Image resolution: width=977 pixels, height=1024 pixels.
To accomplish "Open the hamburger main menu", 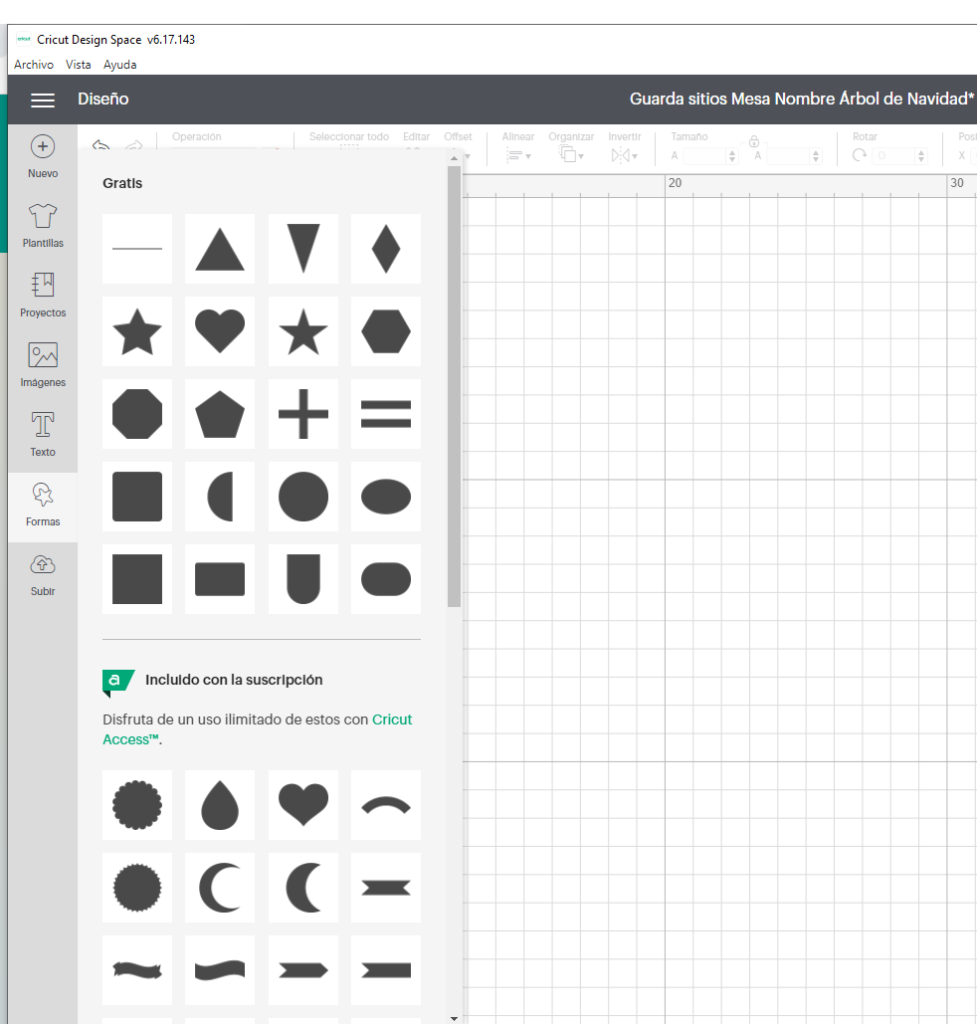I will [42, 100].
